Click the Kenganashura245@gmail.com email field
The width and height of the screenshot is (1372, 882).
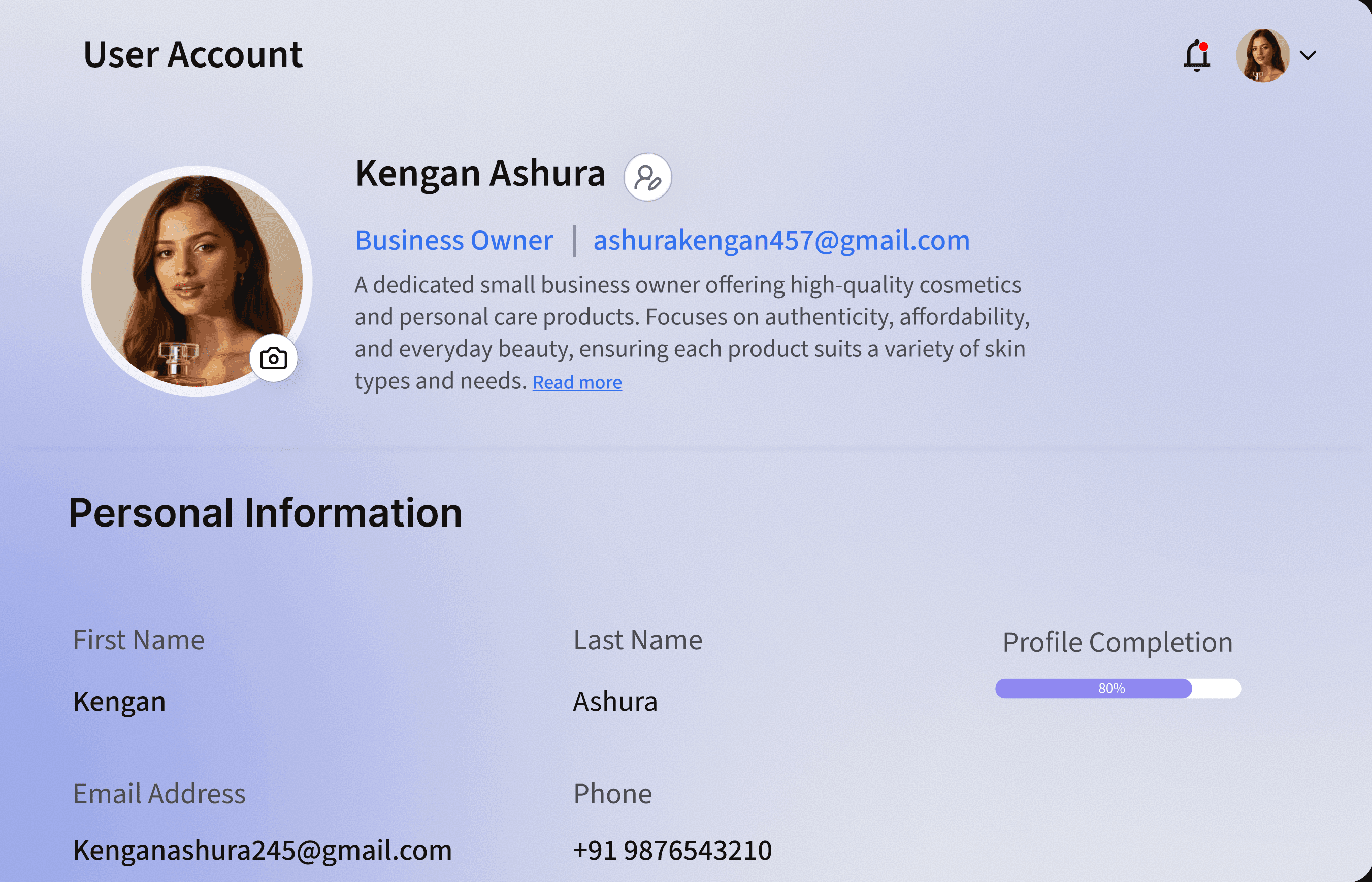tap(262, 850)
